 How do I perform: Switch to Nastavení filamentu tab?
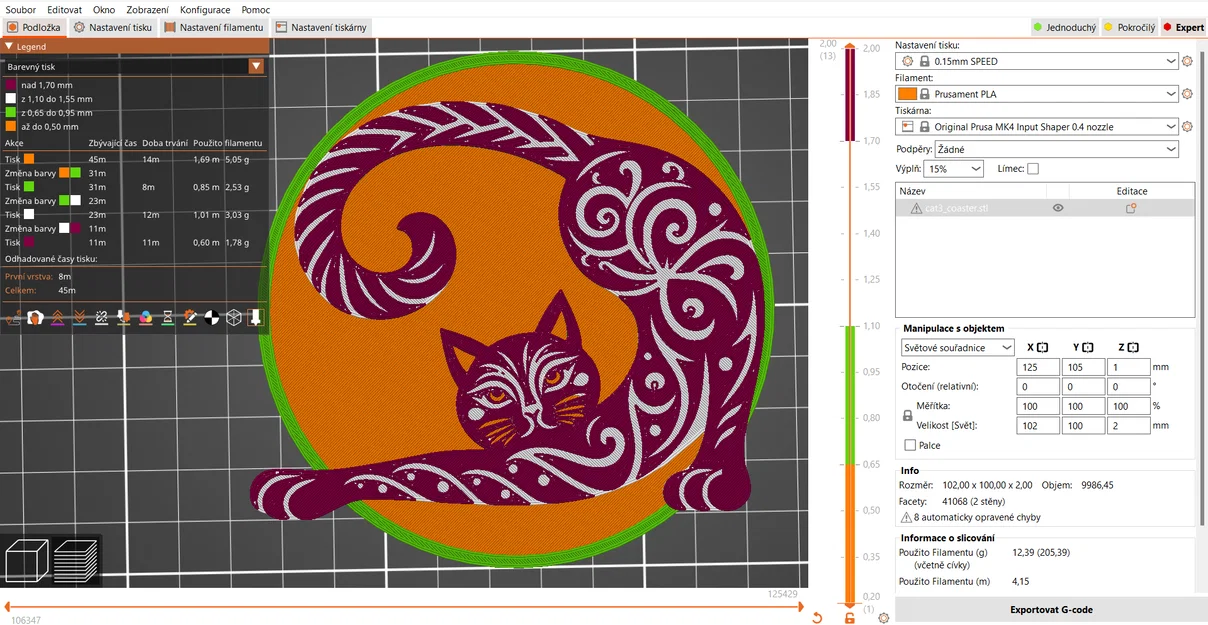pos(214,27)
